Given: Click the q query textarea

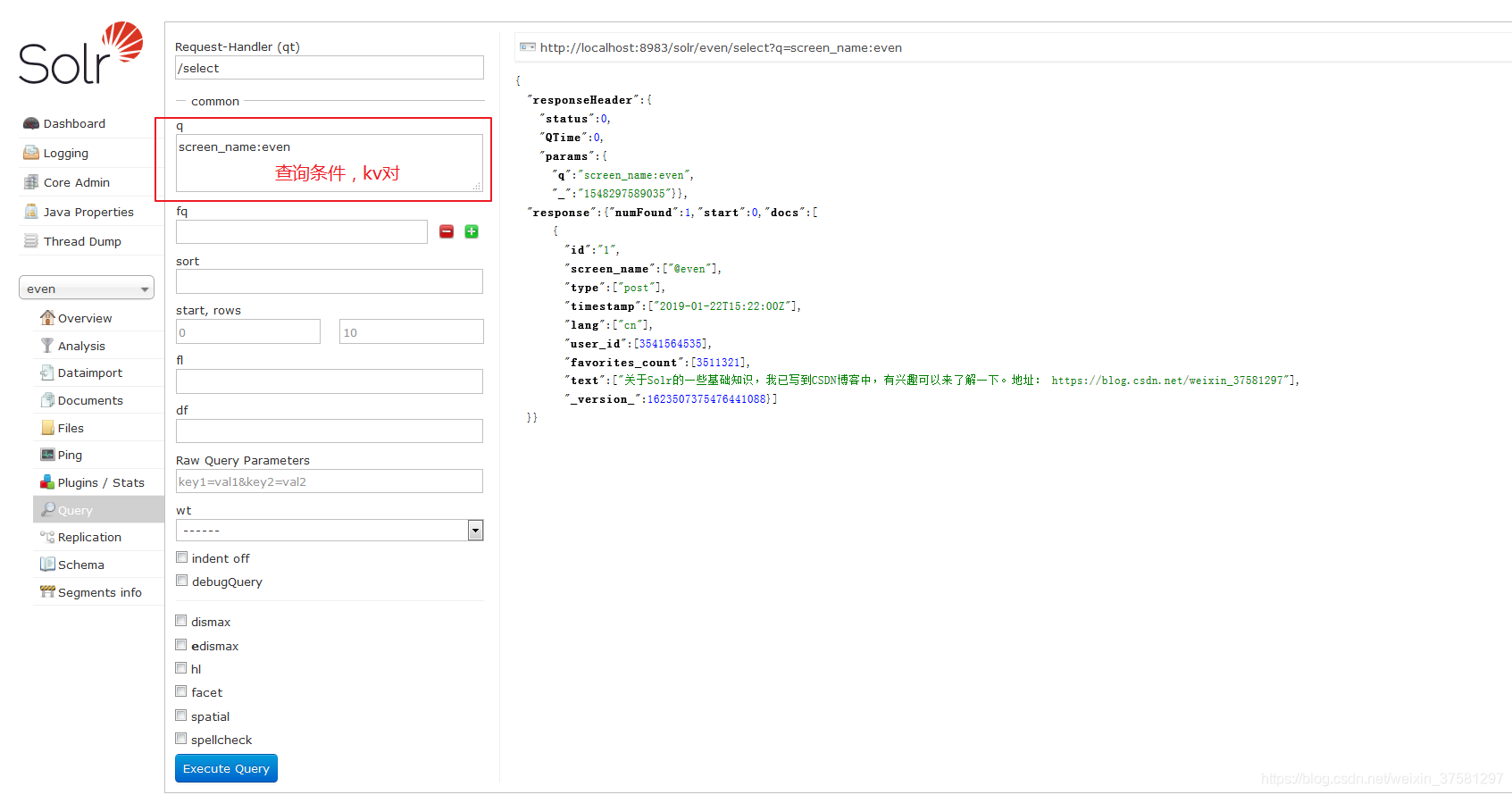Looking at the screenshot, I should (330, 163).
